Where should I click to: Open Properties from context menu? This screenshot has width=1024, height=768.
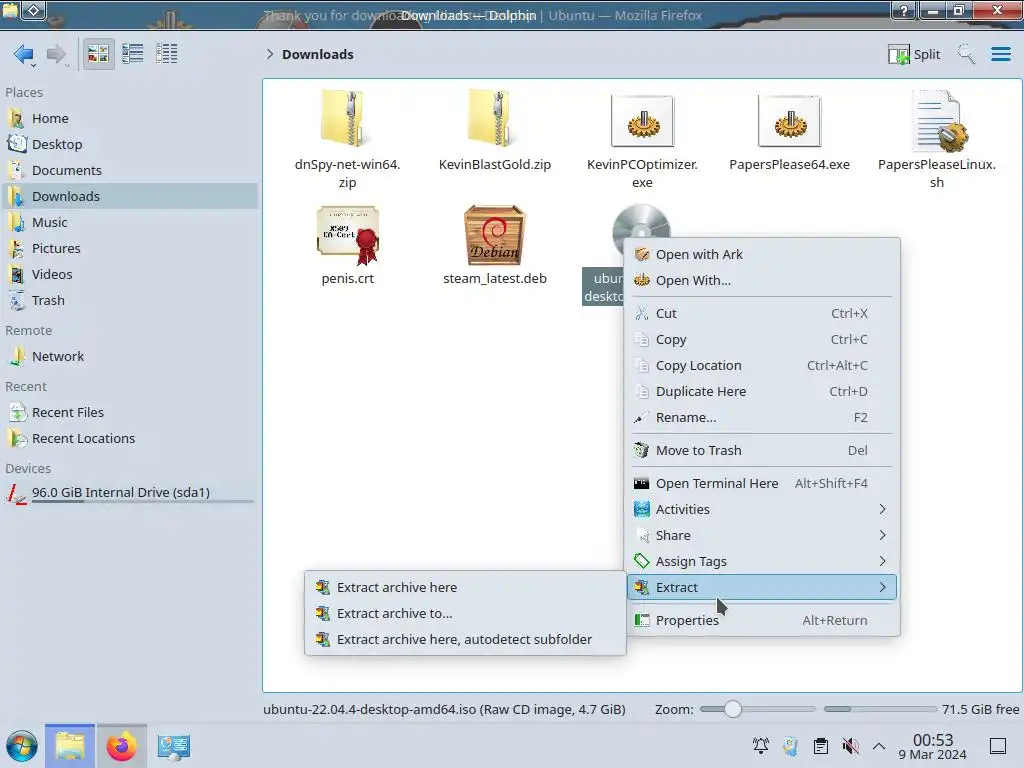[x=762, y=620]
